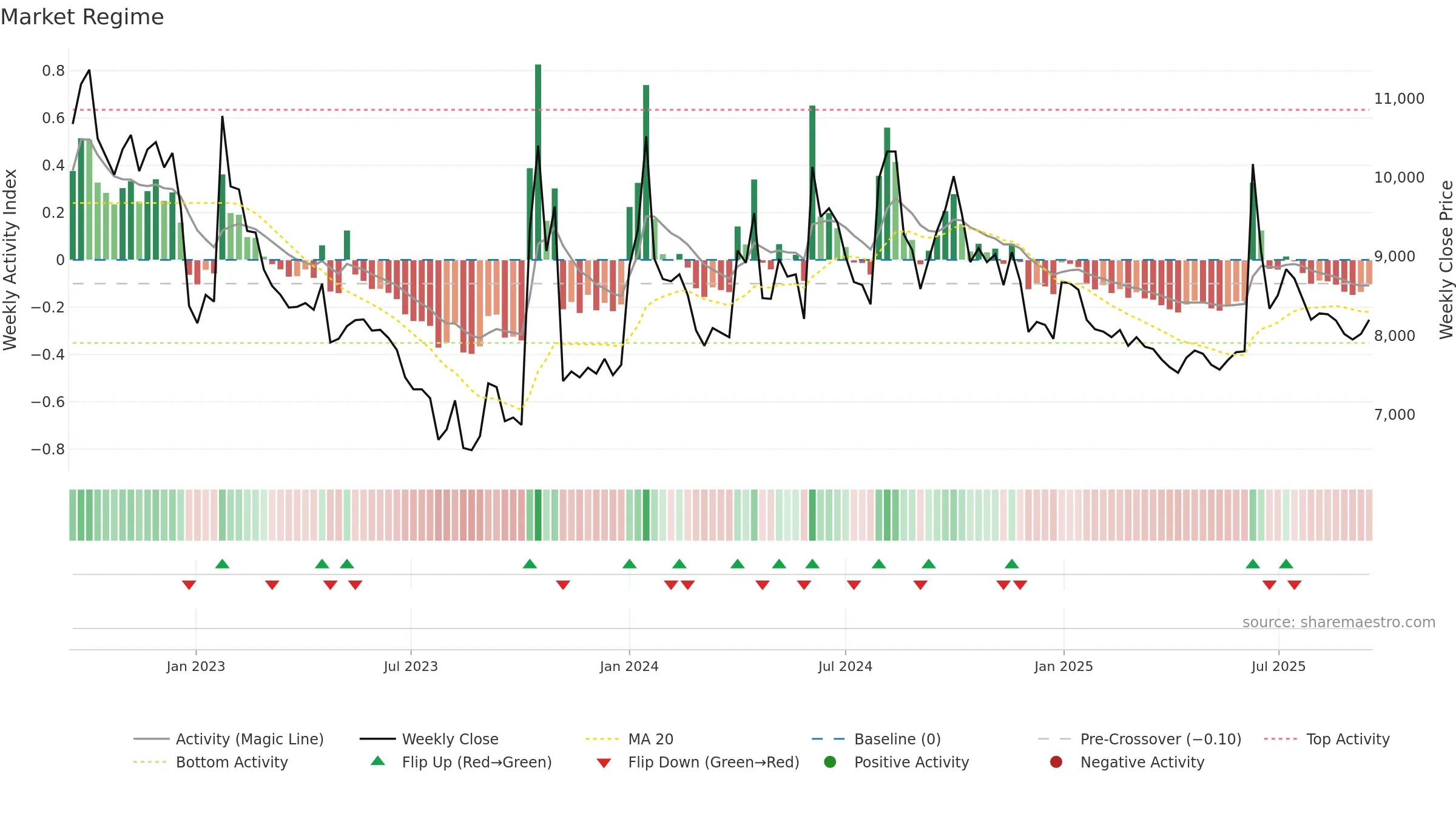Click the green circle Positive Activity icon

click(830, 762)
